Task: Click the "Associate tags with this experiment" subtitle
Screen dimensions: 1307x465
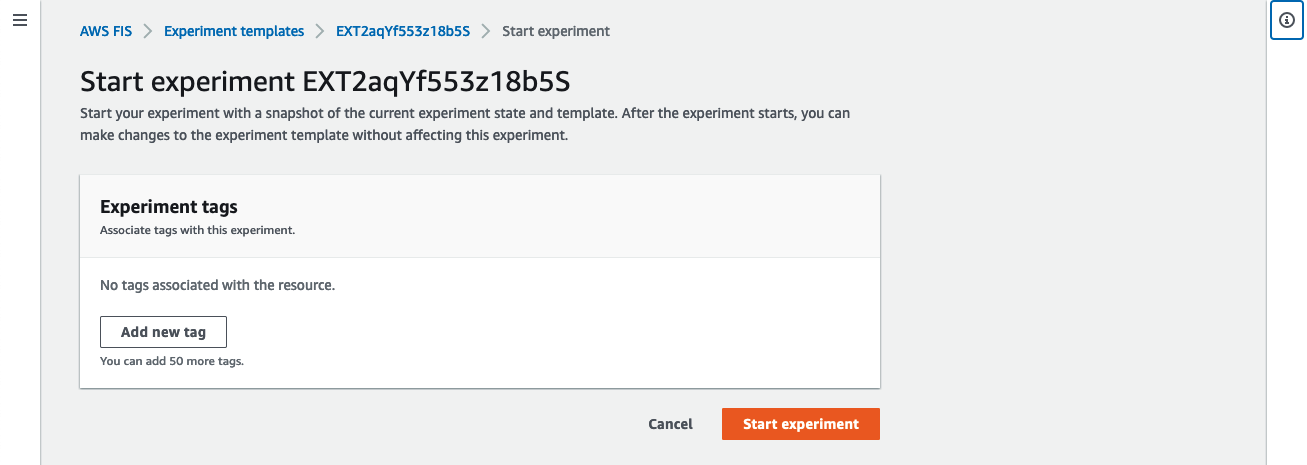Action: (x=198, y=230)
